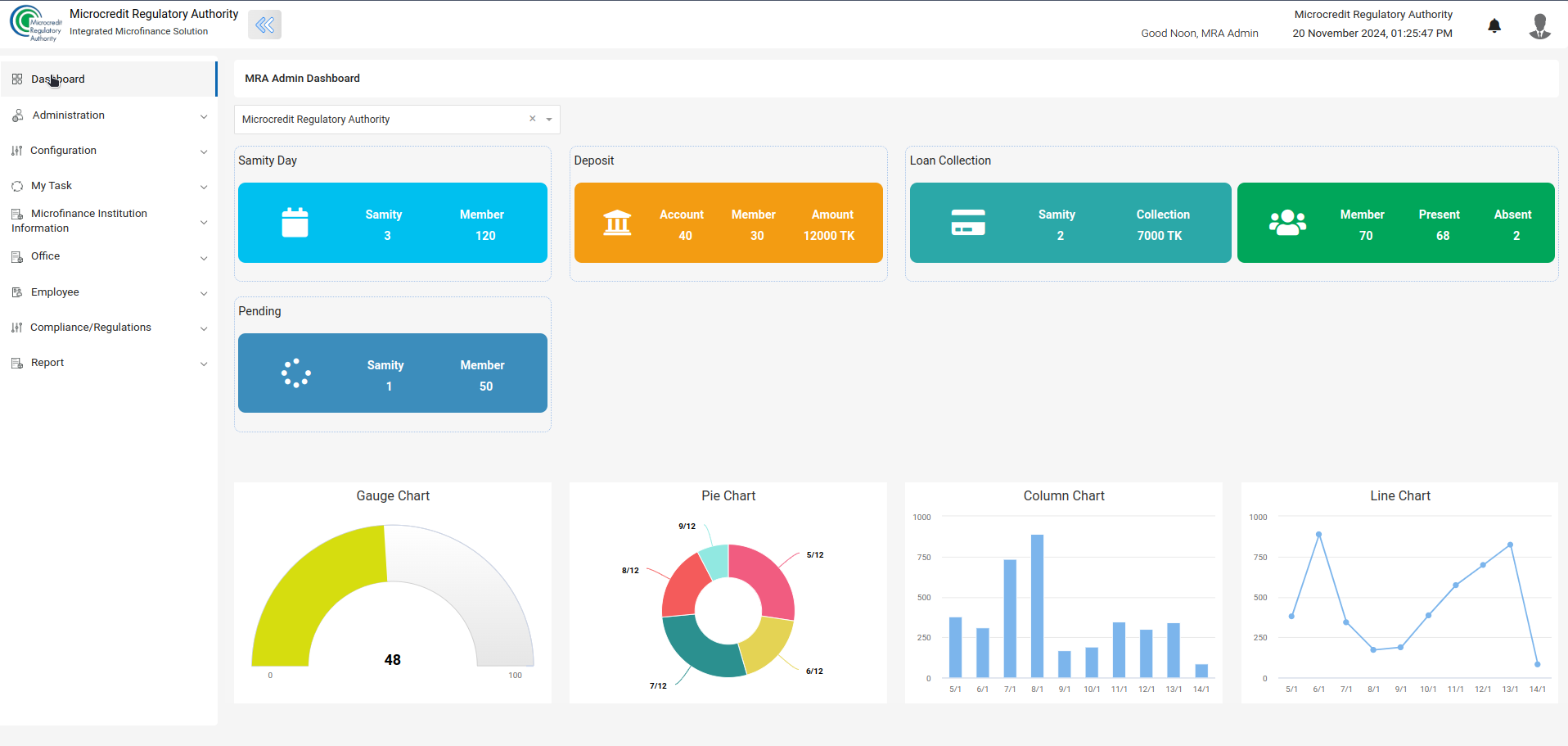Click the Dashboard grid icon
The height and width of the screenshot is (746, 1568).
17,79
